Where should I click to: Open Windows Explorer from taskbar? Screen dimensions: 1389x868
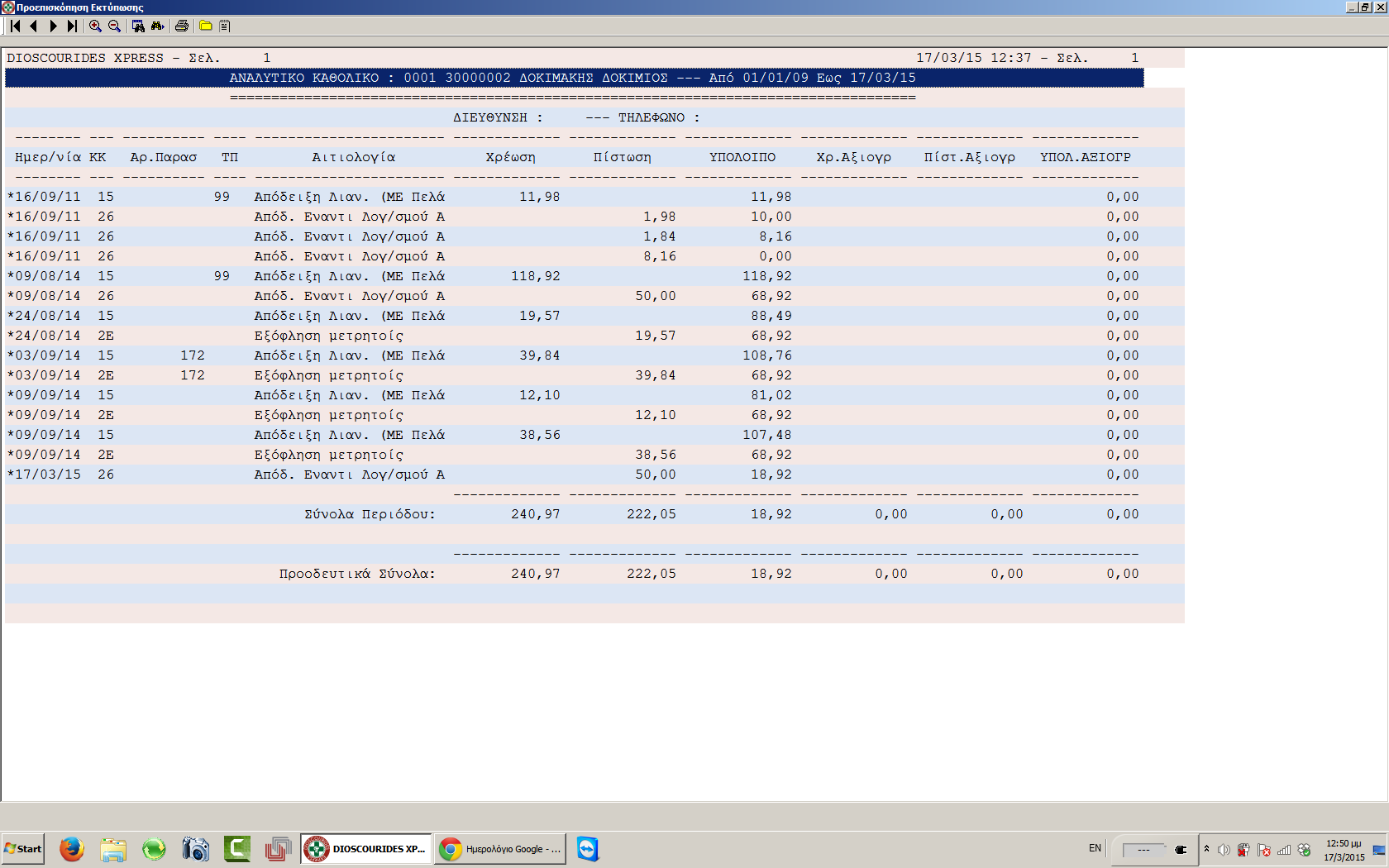(113, 849)
